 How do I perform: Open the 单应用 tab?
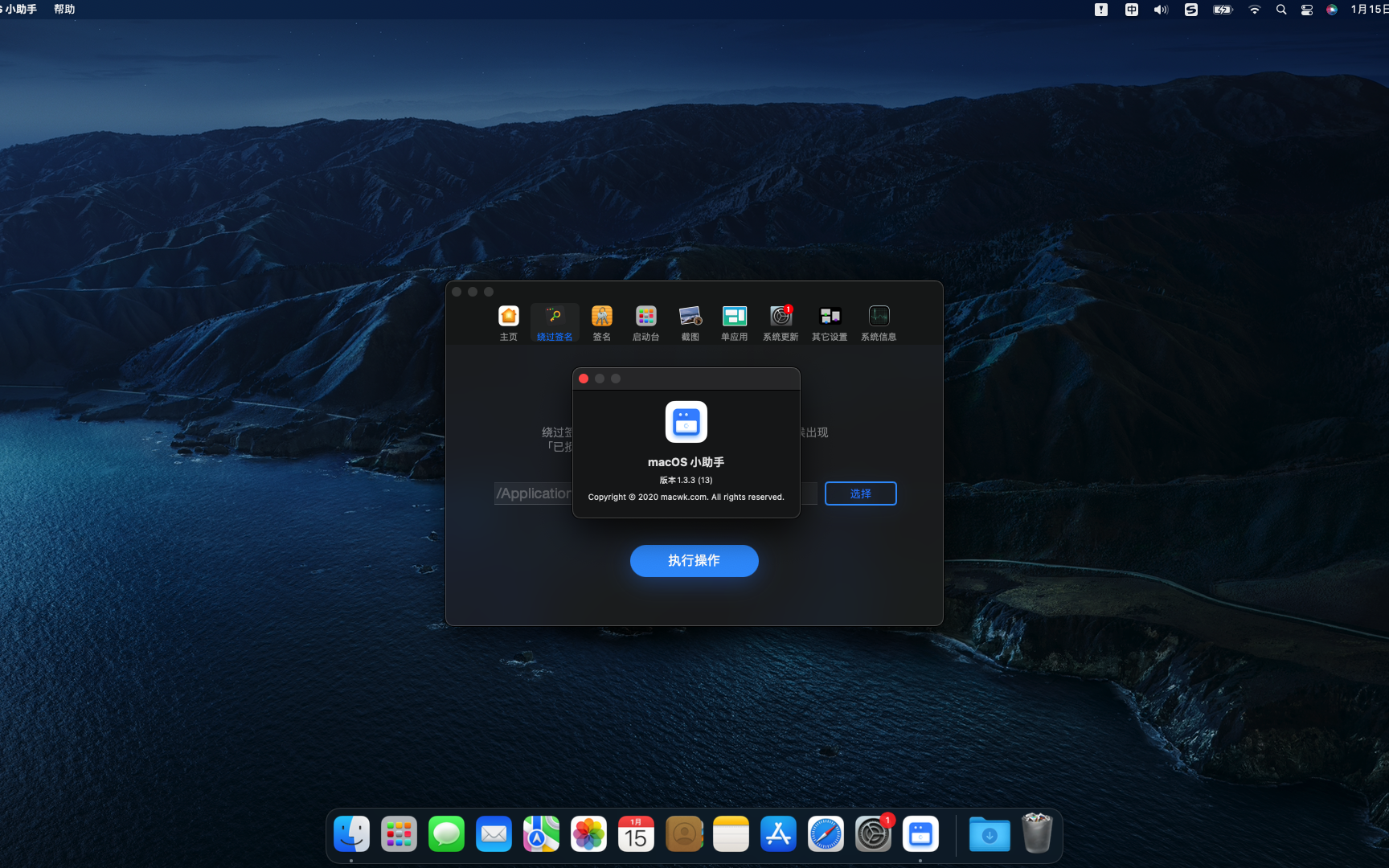[x=735, y=323]
